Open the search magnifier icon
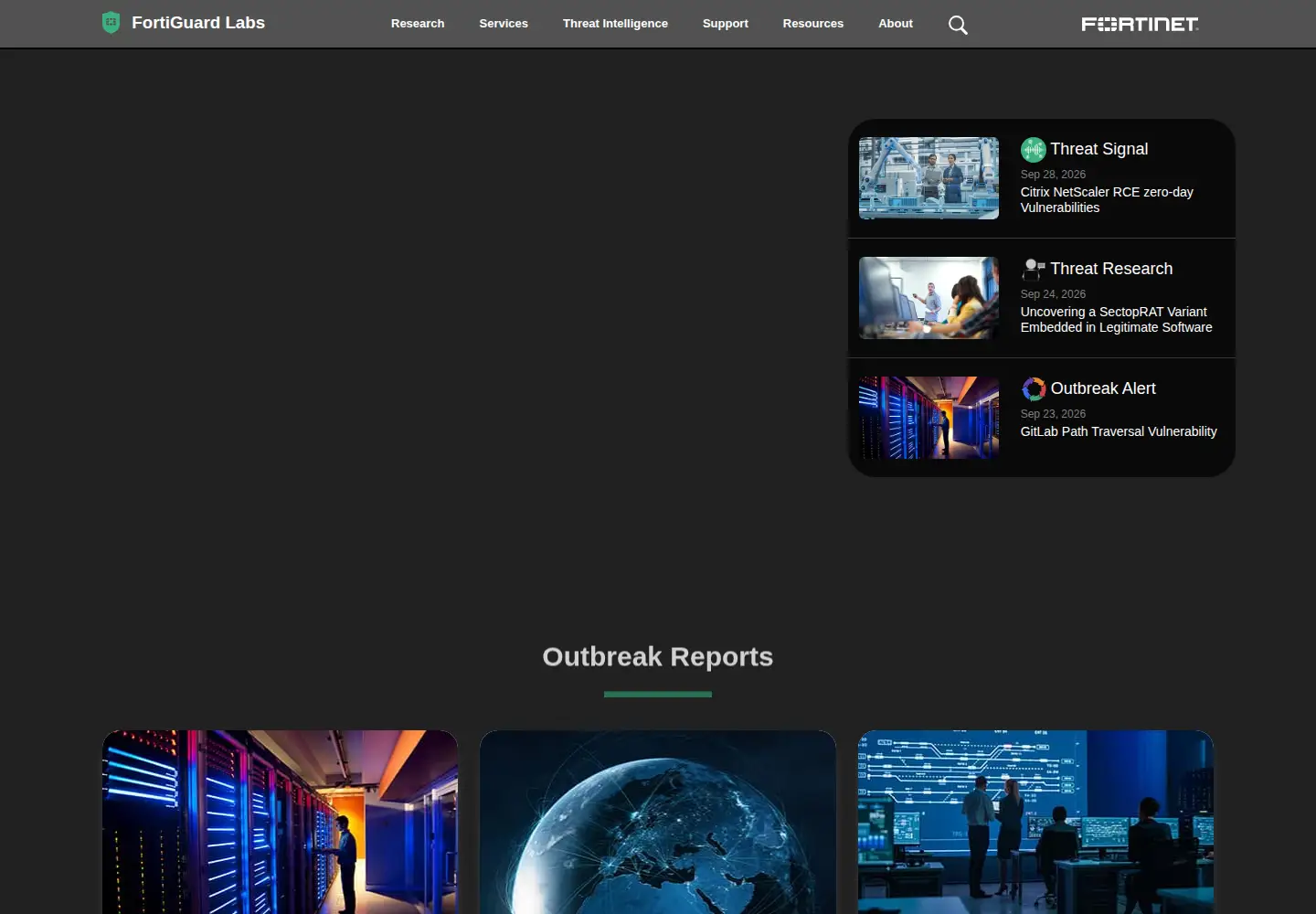 click(x=958, y=25)
